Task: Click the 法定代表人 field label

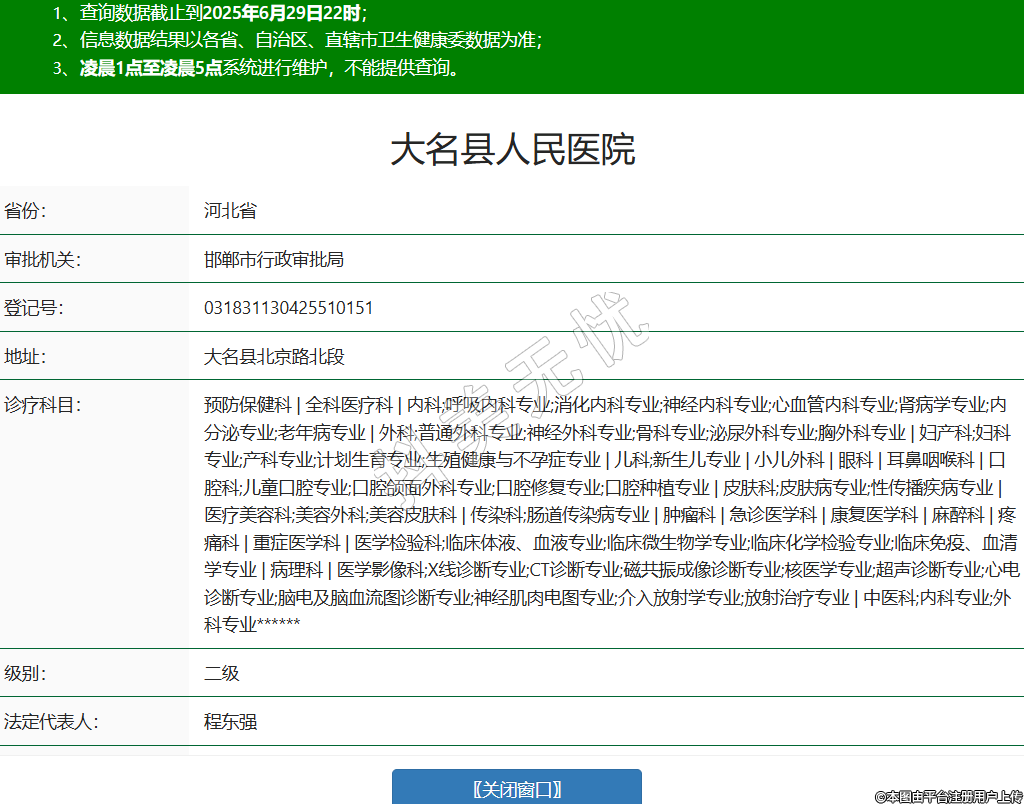Action: point(50,721)
